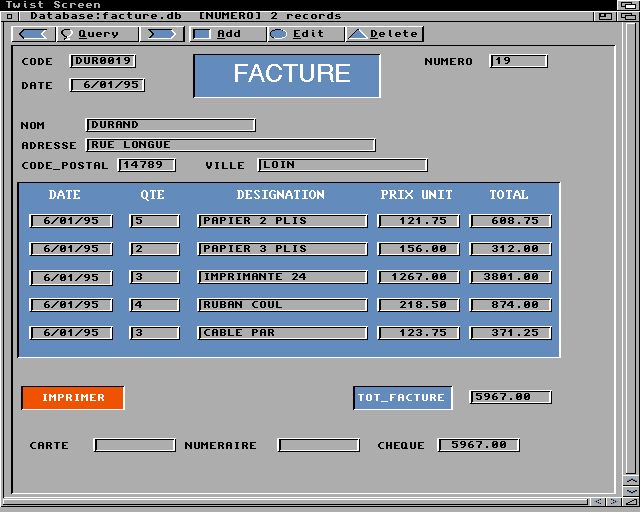
Task: Click the TOT_FACTURE button
Action: tap(402, 398)
